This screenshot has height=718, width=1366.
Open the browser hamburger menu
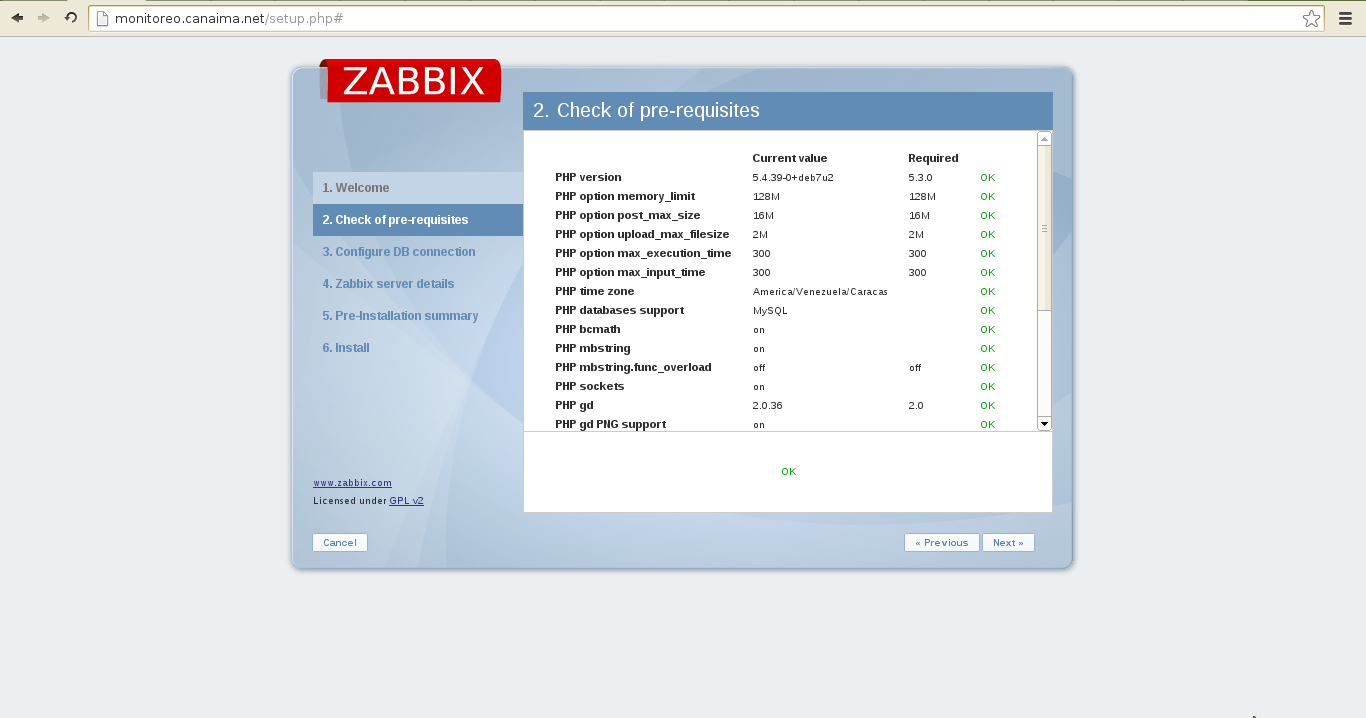coord(1345,18)
